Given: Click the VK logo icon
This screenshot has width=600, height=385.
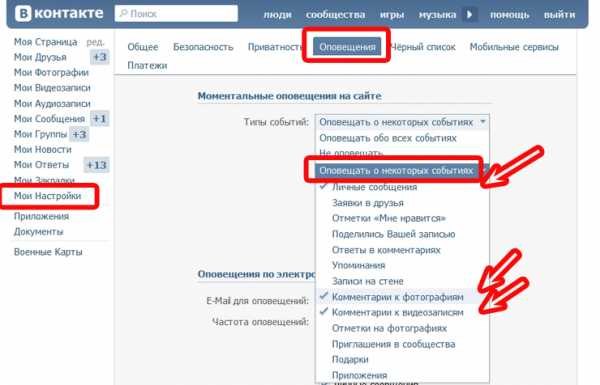Looking at the screenshot, I should tap(23, 14).
